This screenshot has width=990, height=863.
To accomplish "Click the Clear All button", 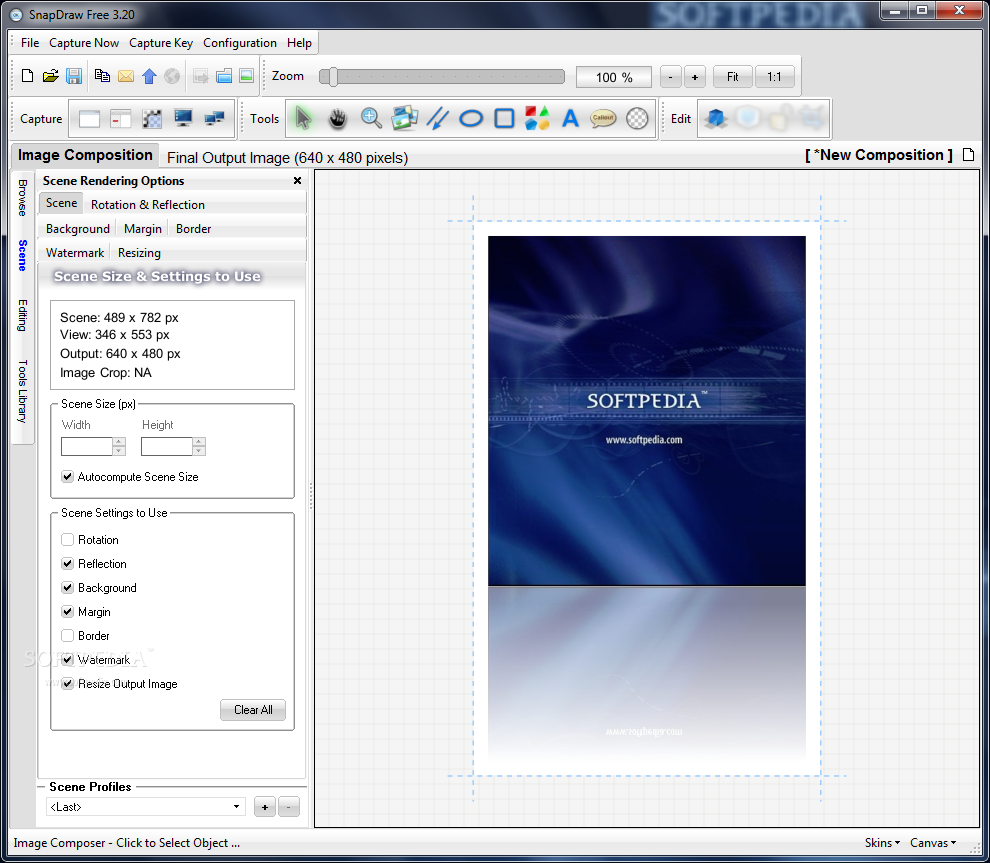I will tap(253, 710).
